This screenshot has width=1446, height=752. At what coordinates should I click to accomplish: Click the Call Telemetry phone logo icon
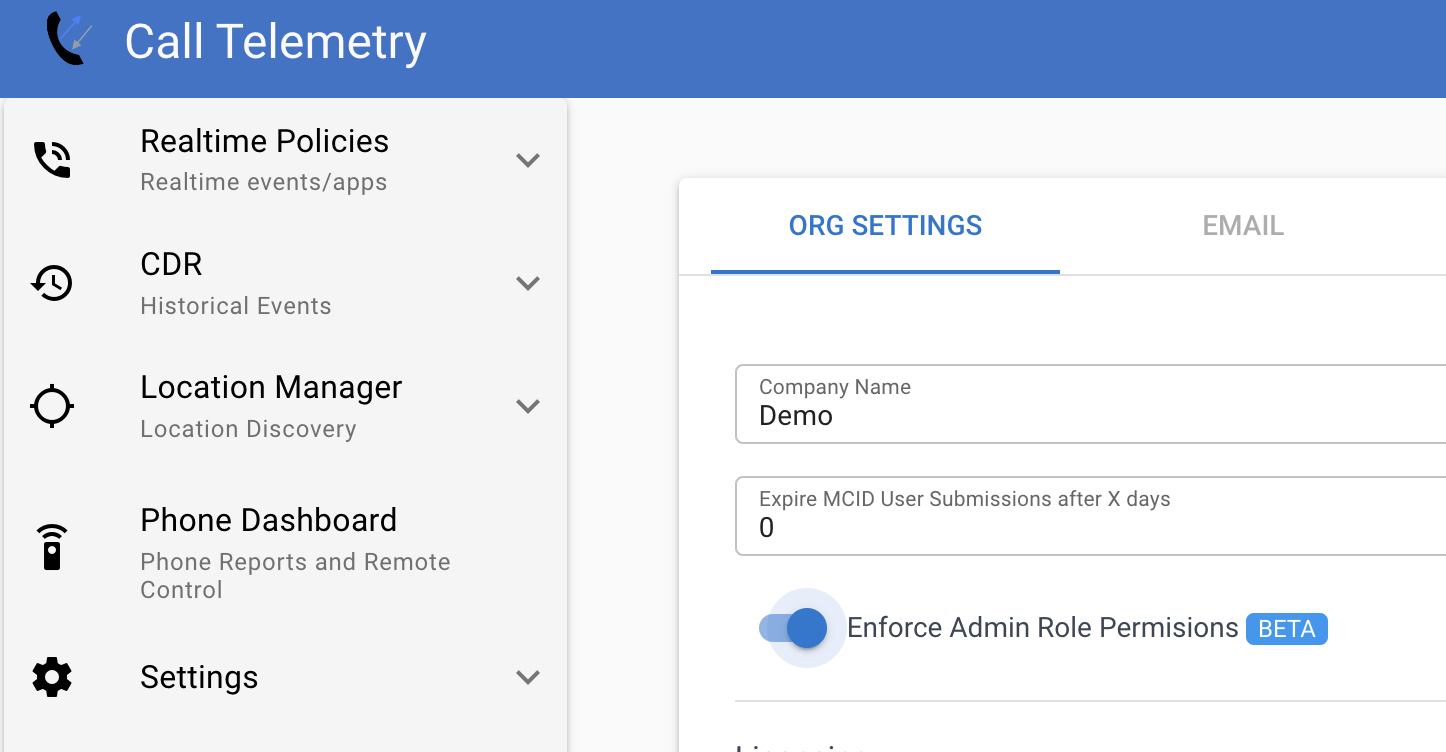click(x=68, y=40)
